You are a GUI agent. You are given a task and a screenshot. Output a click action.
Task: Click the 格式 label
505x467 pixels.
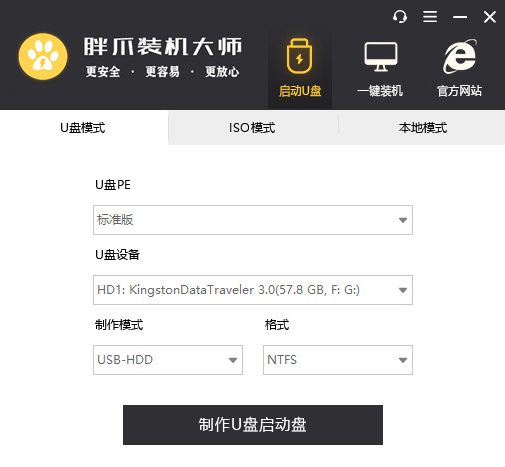[277, 325]
